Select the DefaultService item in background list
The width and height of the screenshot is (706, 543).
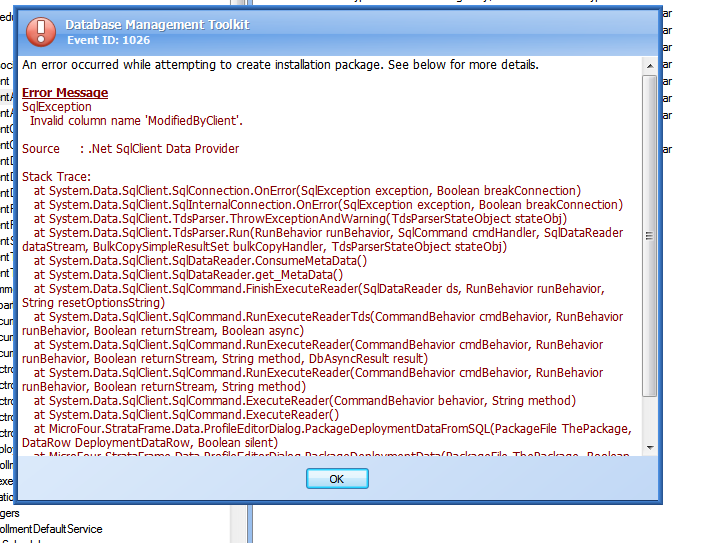pos(52,528)
